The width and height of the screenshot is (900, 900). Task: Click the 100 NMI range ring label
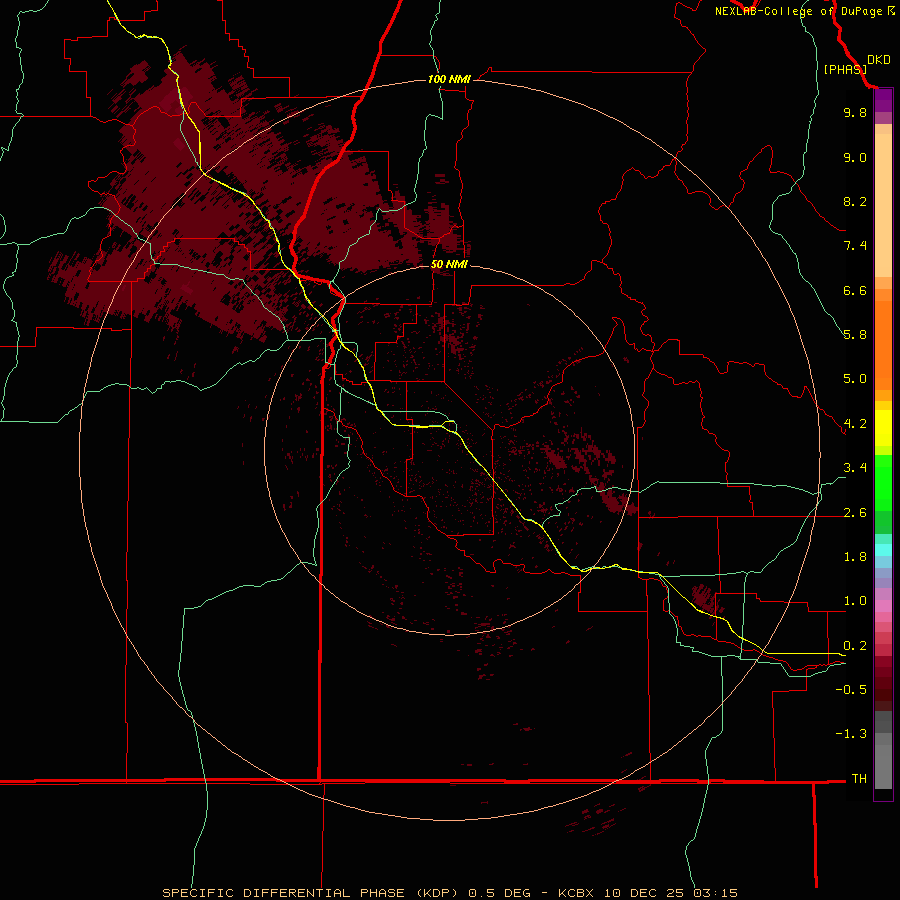click(x=449, y=79)
